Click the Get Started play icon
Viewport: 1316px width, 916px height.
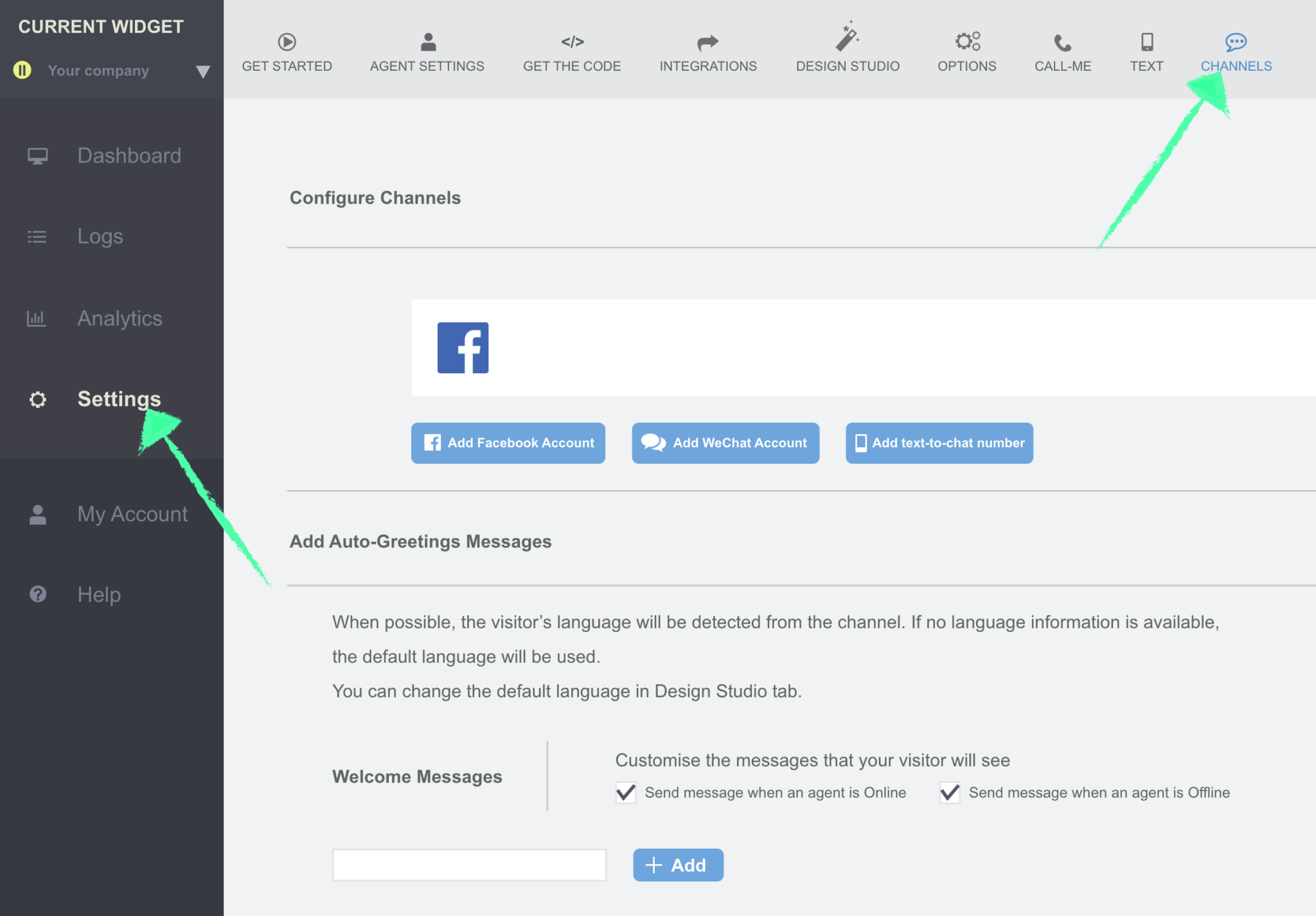point(287,42)
